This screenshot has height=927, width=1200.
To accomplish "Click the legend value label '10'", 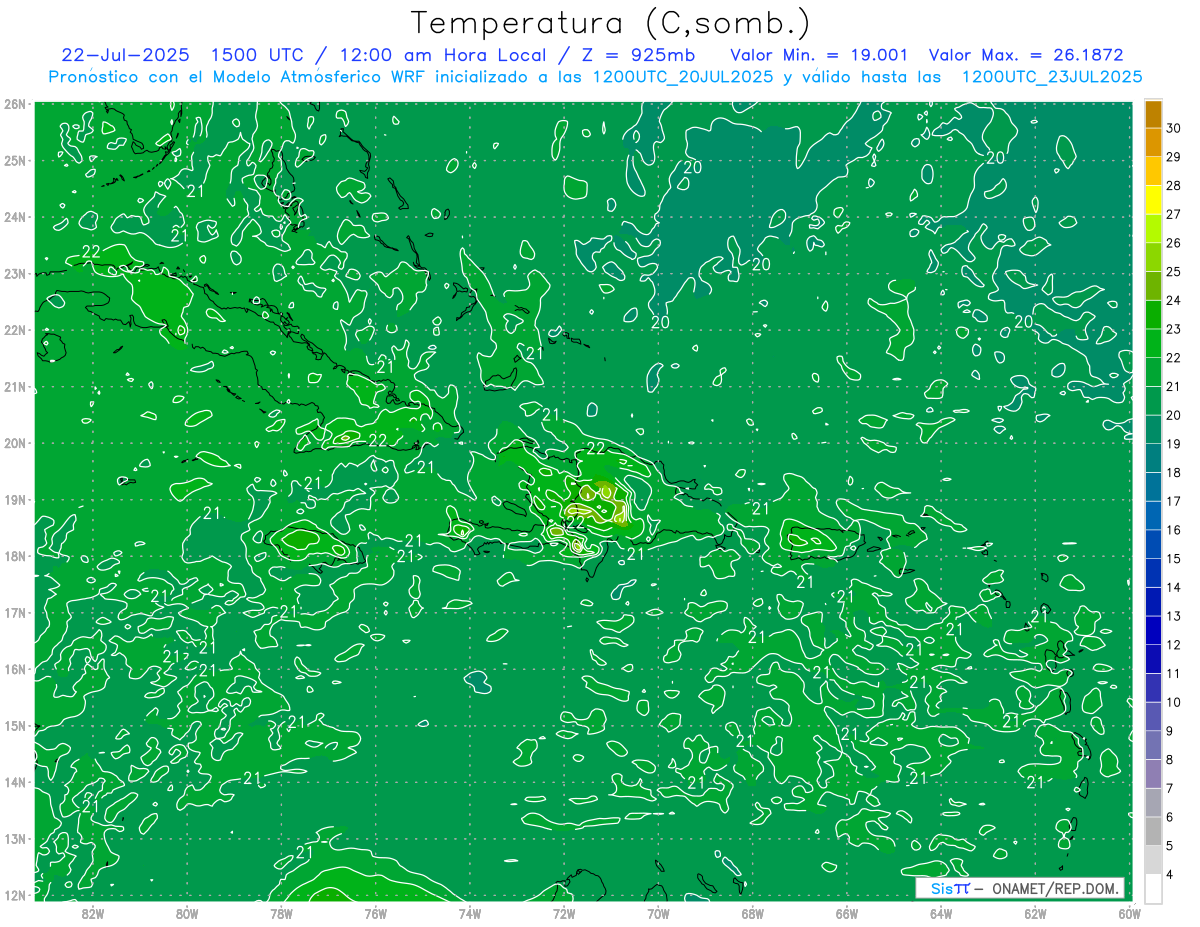I will click(1174, 703).
